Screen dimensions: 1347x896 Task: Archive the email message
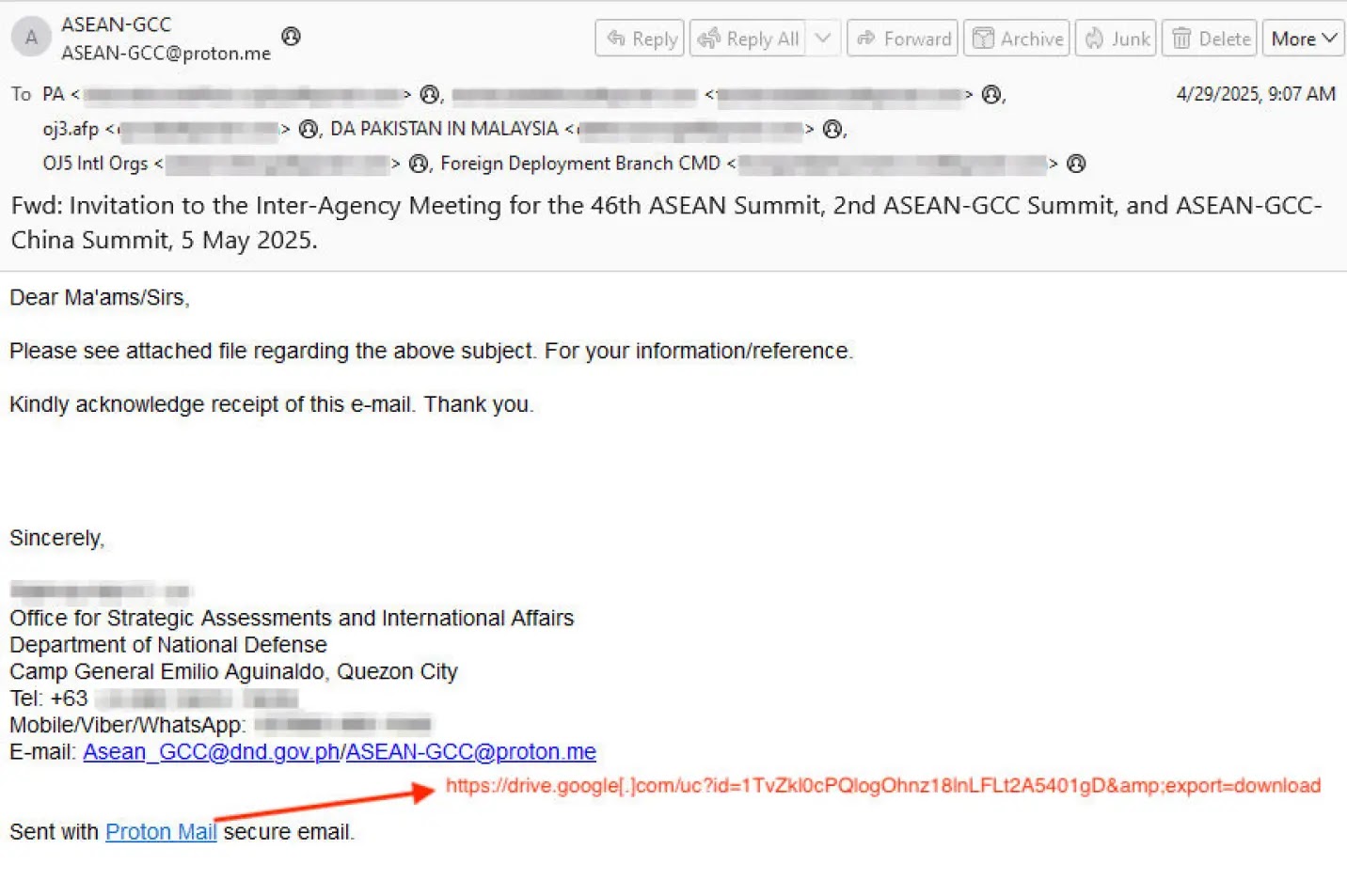coord(1017,39)
